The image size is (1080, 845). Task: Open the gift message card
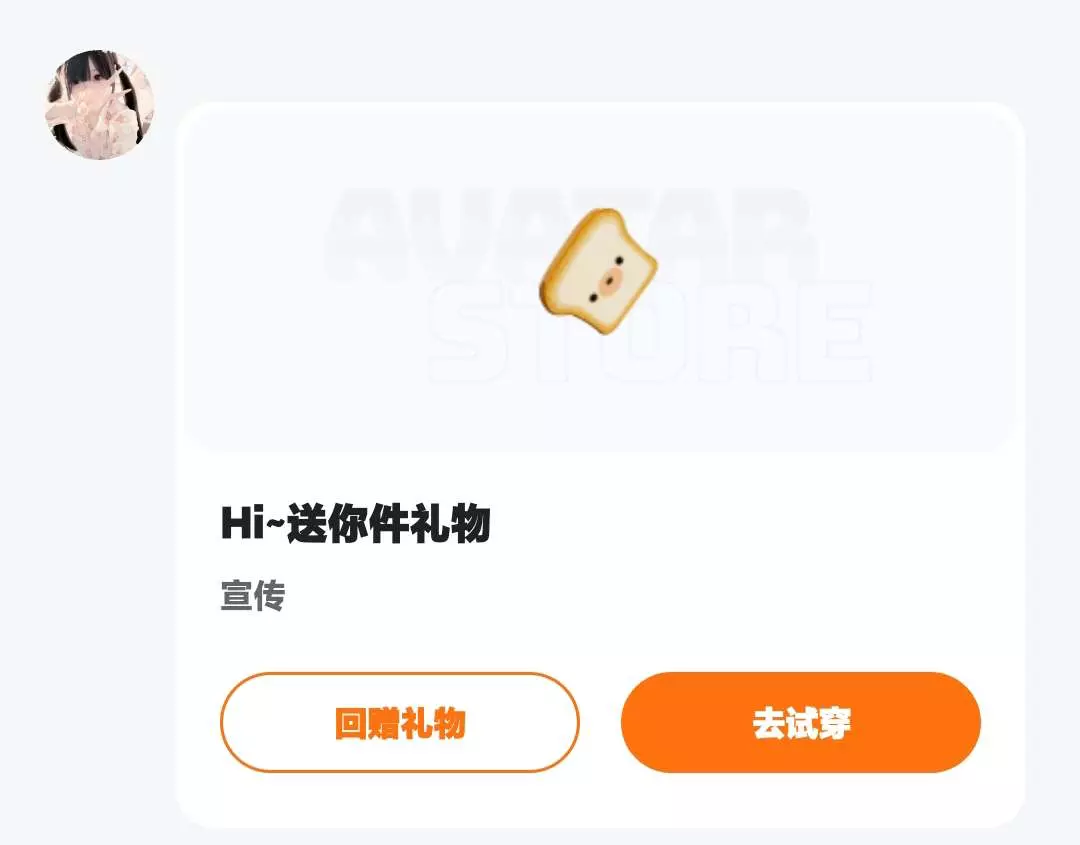[x=600, y=465]
